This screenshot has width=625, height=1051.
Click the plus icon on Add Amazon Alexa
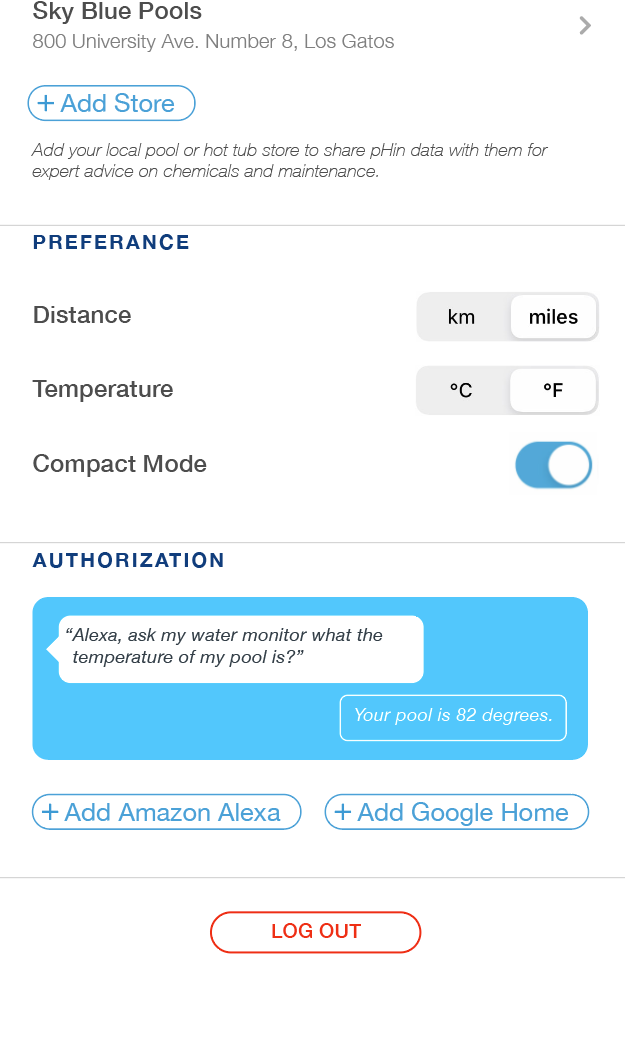[x=50, y=813]
